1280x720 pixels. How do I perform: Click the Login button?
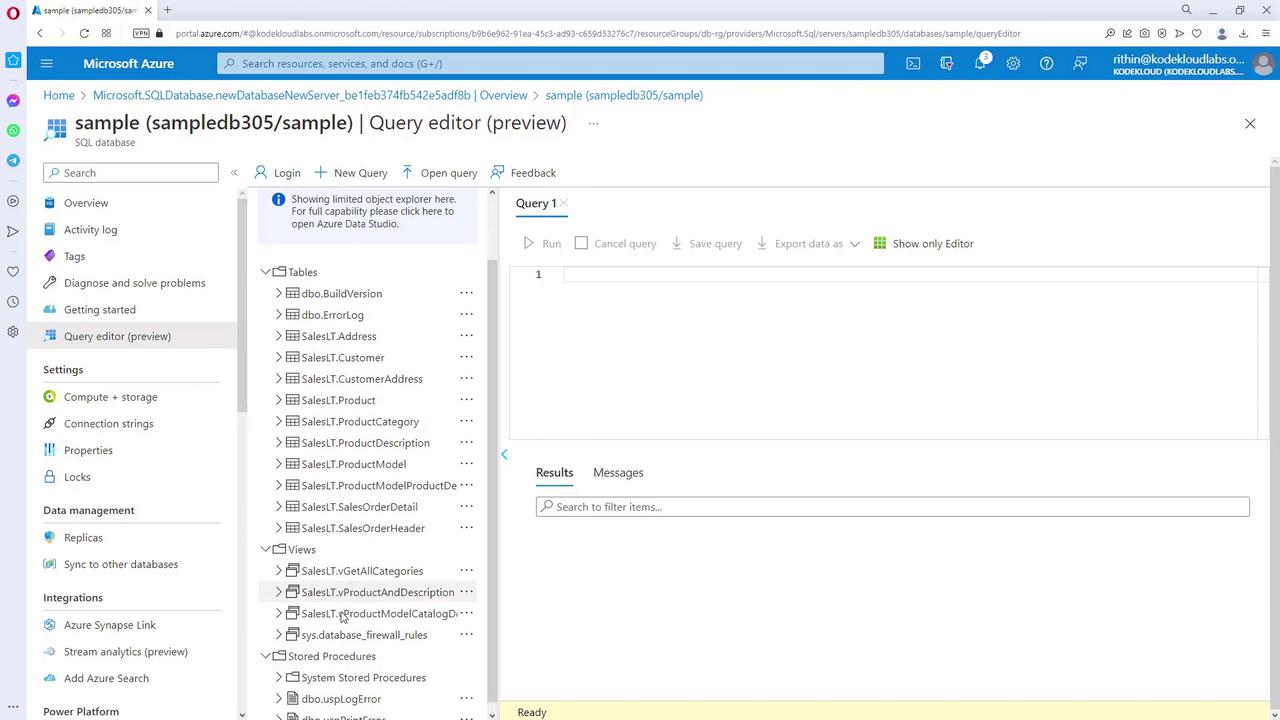(x=277, y=173)
